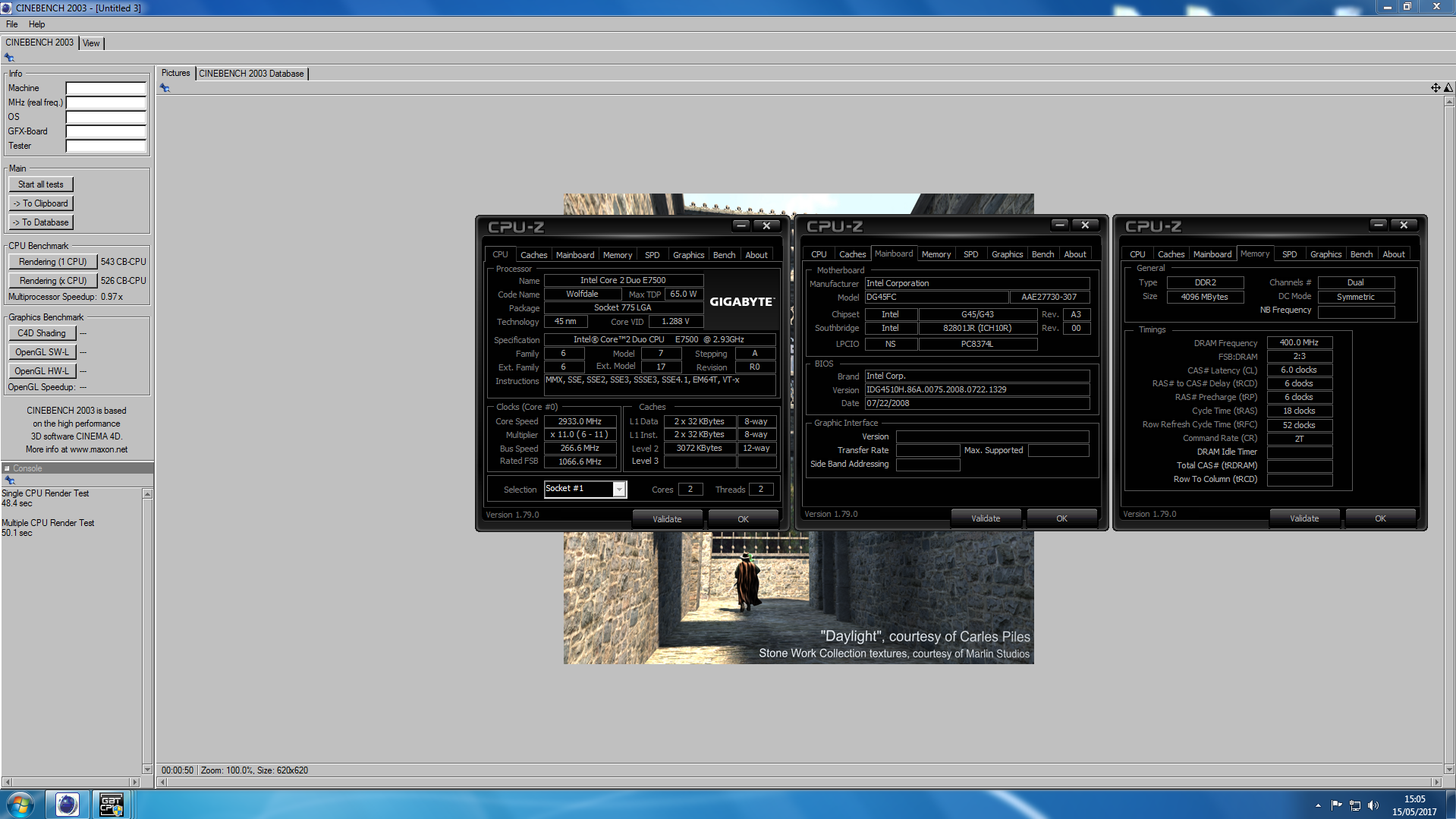This screenshot has height=819, width=1456.
Task: Click the 'Single CPU Render Test' console line
Action: click(46, 493)
